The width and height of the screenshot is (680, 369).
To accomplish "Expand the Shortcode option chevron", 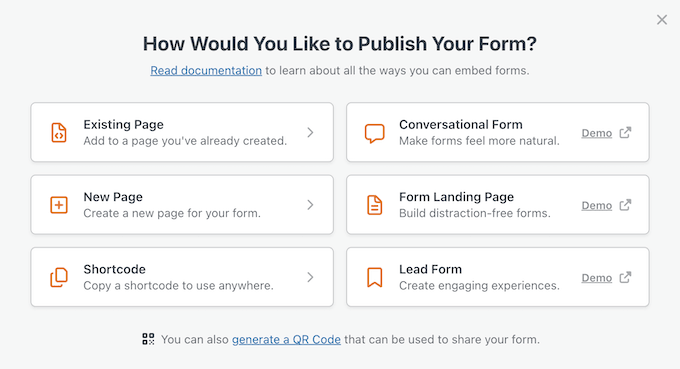I will pos(310,277).
